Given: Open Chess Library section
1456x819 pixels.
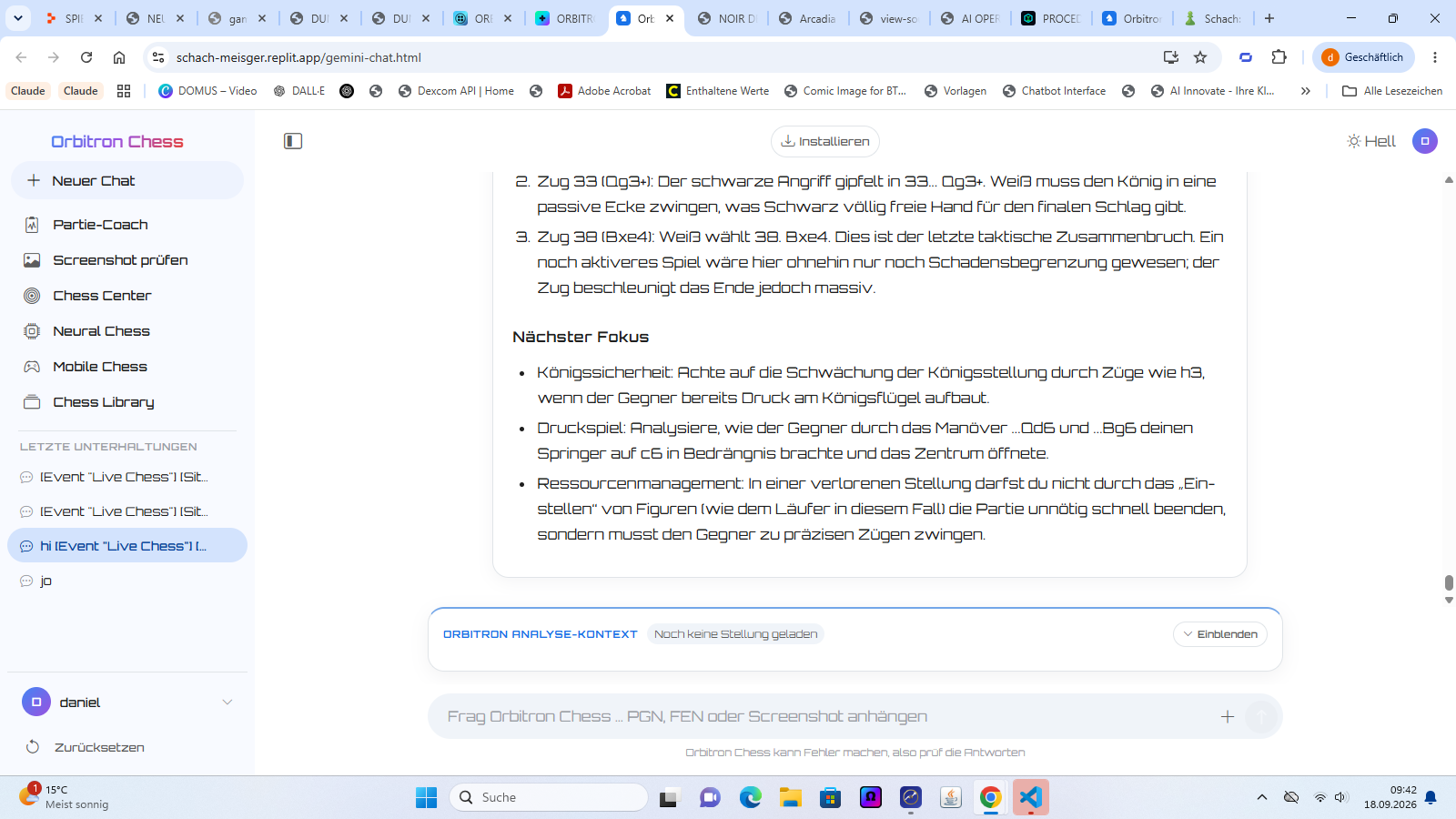Looking at the screenshot, I should pyautogui.click(x=127, y=402).
